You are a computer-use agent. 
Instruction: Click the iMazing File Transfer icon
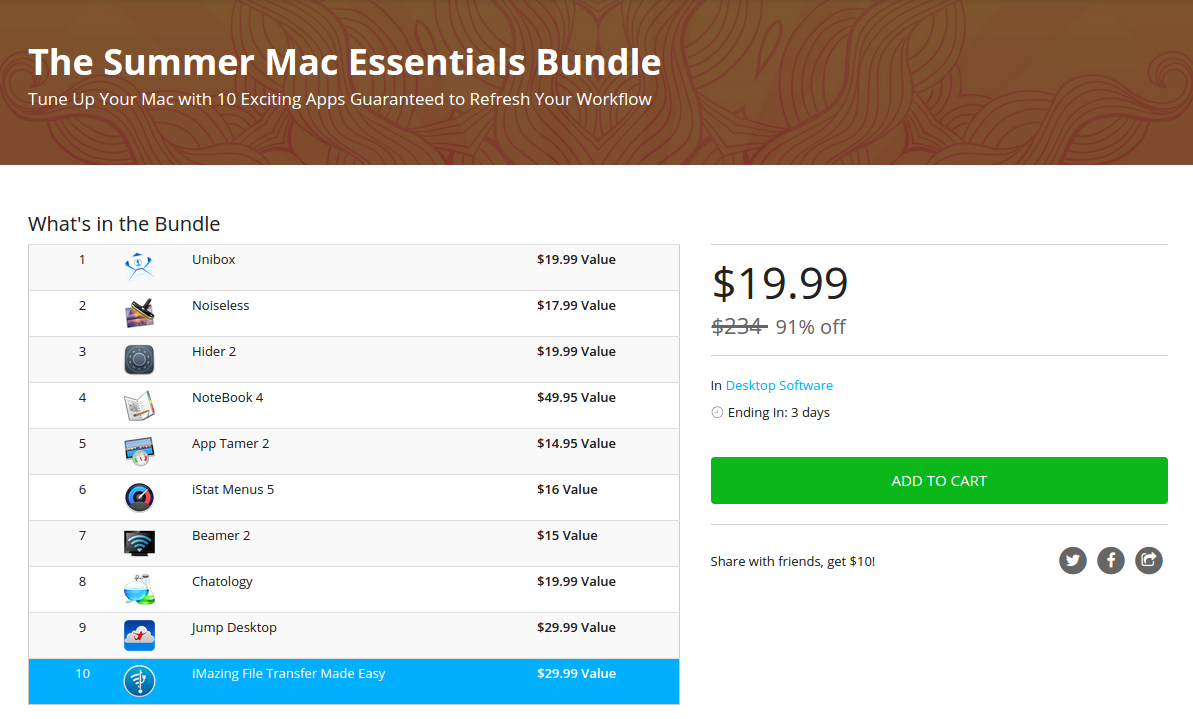tap(139, 681)
